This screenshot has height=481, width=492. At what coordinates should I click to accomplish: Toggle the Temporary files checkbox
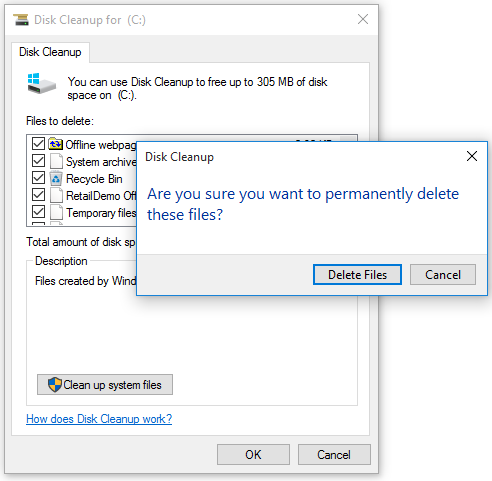coord(38,212)
